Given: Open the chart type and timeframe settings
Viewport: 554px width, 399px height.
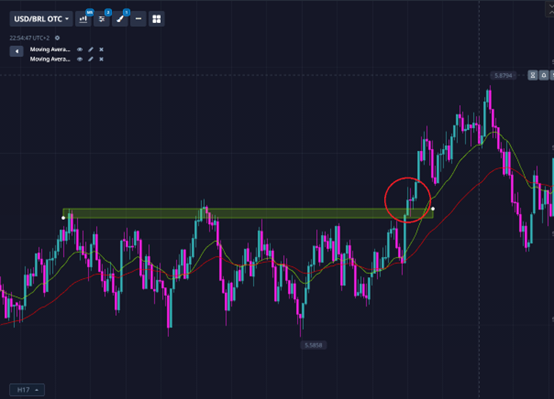Looking at the screenshot, I should click(83, 19).
